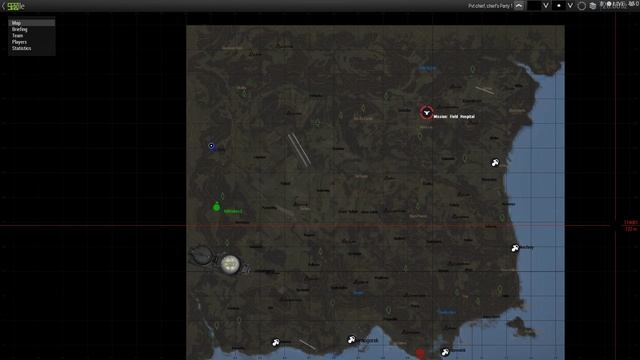Select the south coast marker right of the red marker
Viewport: 640px width, 360px height.
(x=445, y=351)
